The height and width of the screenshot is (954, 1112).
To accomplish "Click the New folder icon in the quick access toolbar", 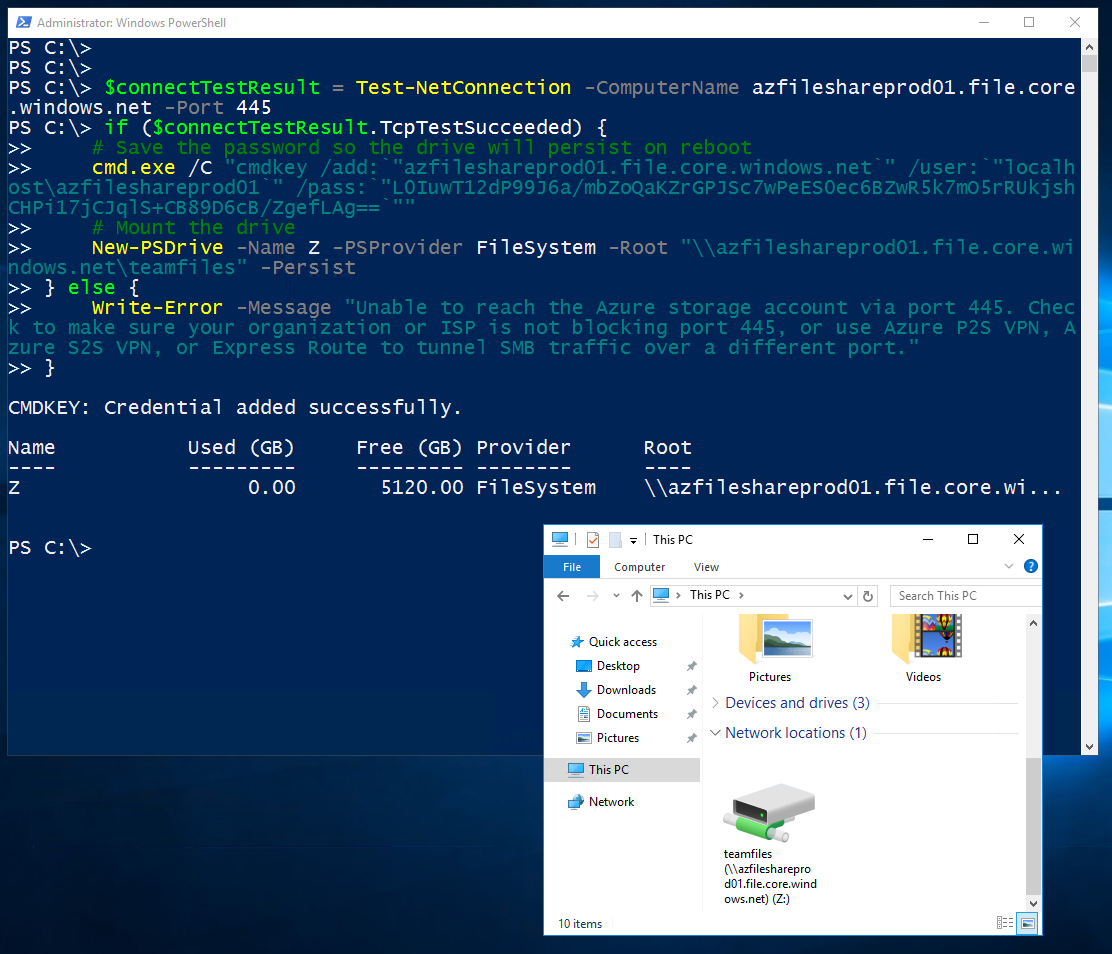I will (x=615, y=540).
